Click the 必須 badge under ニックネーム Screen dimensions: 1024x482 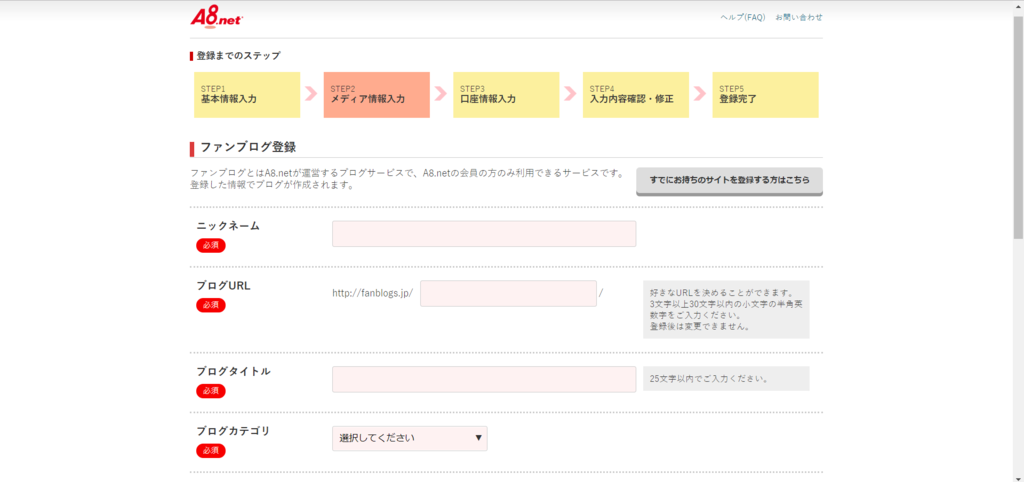pos(211,246)
